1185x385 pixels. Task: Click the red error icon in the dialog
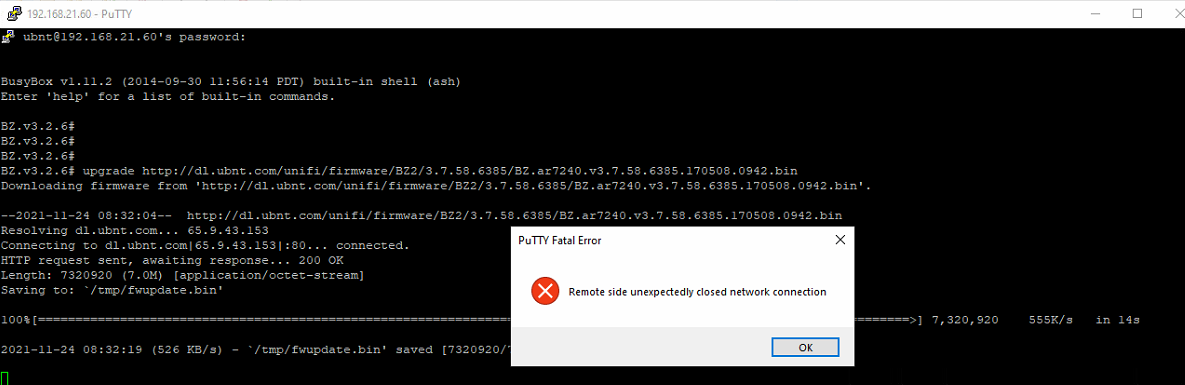(545, 291)
